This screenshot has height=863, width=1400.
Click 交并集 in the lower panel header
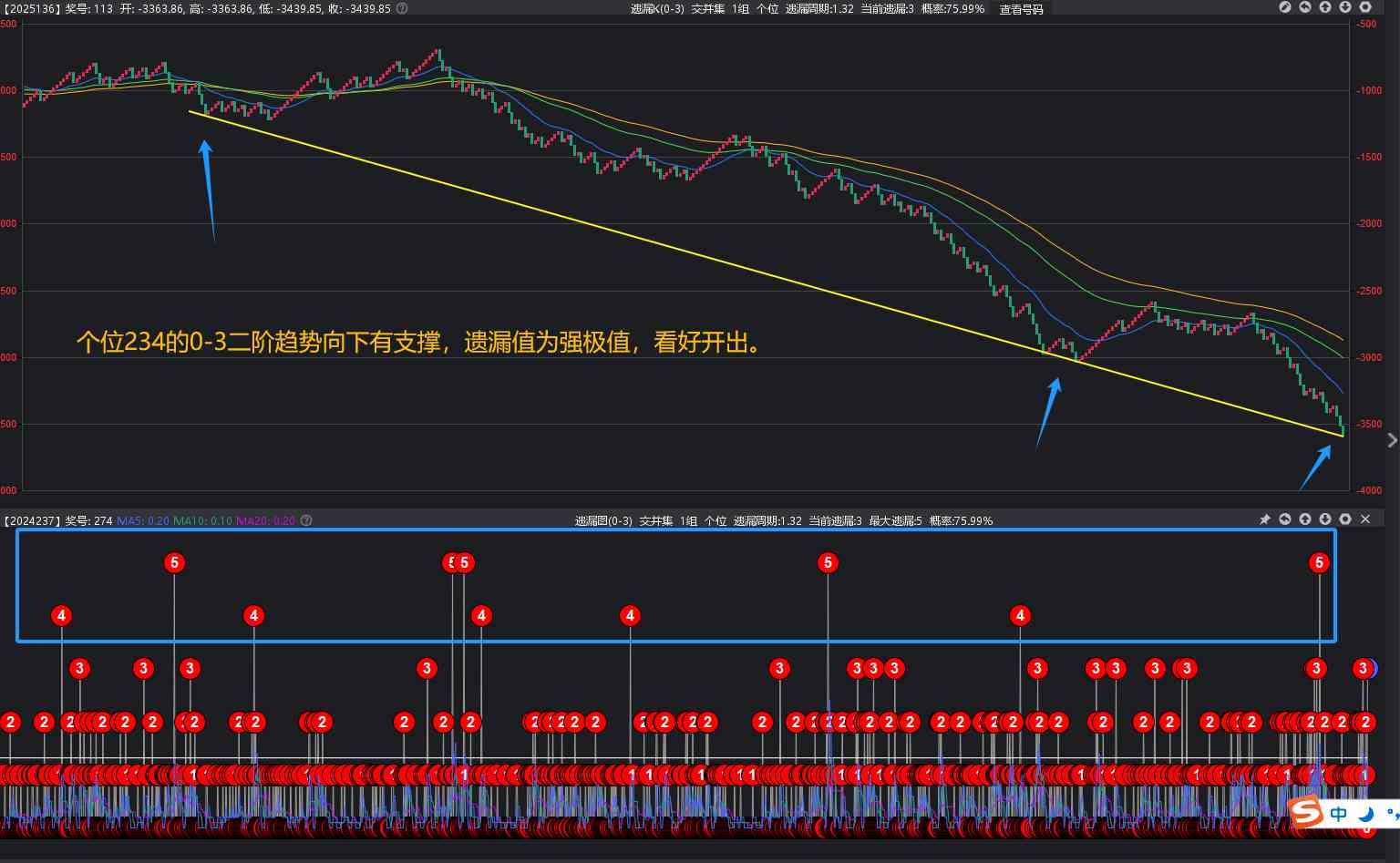point(656,520)
